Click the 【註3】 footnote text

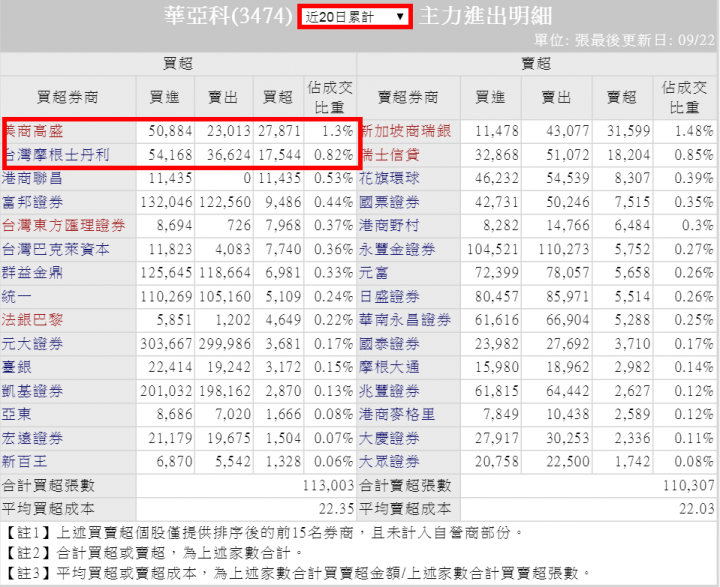tap(298, 573)
